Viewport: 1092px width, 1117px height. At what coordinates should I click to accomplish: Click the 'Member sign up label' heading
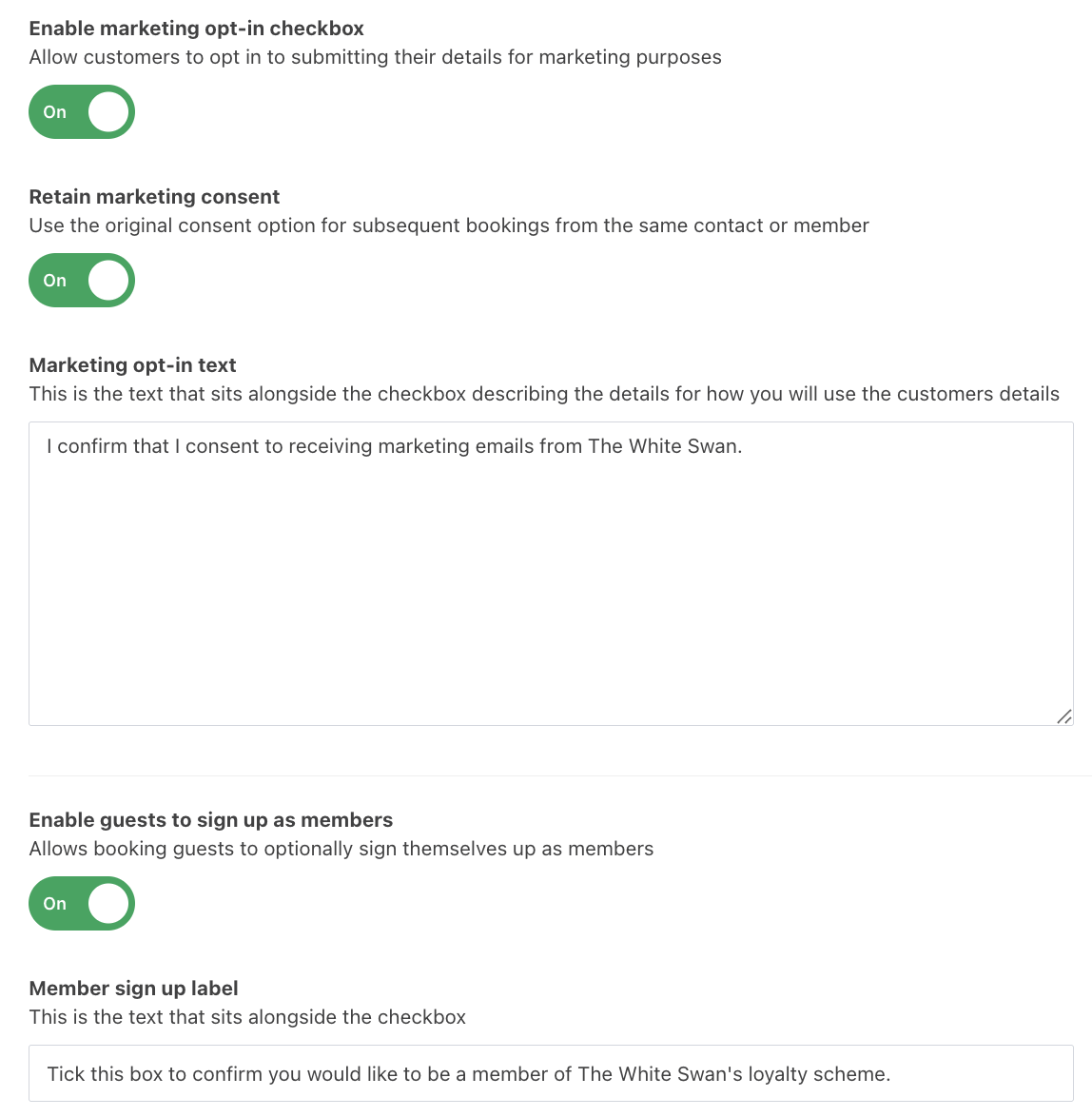pos(134,988)
